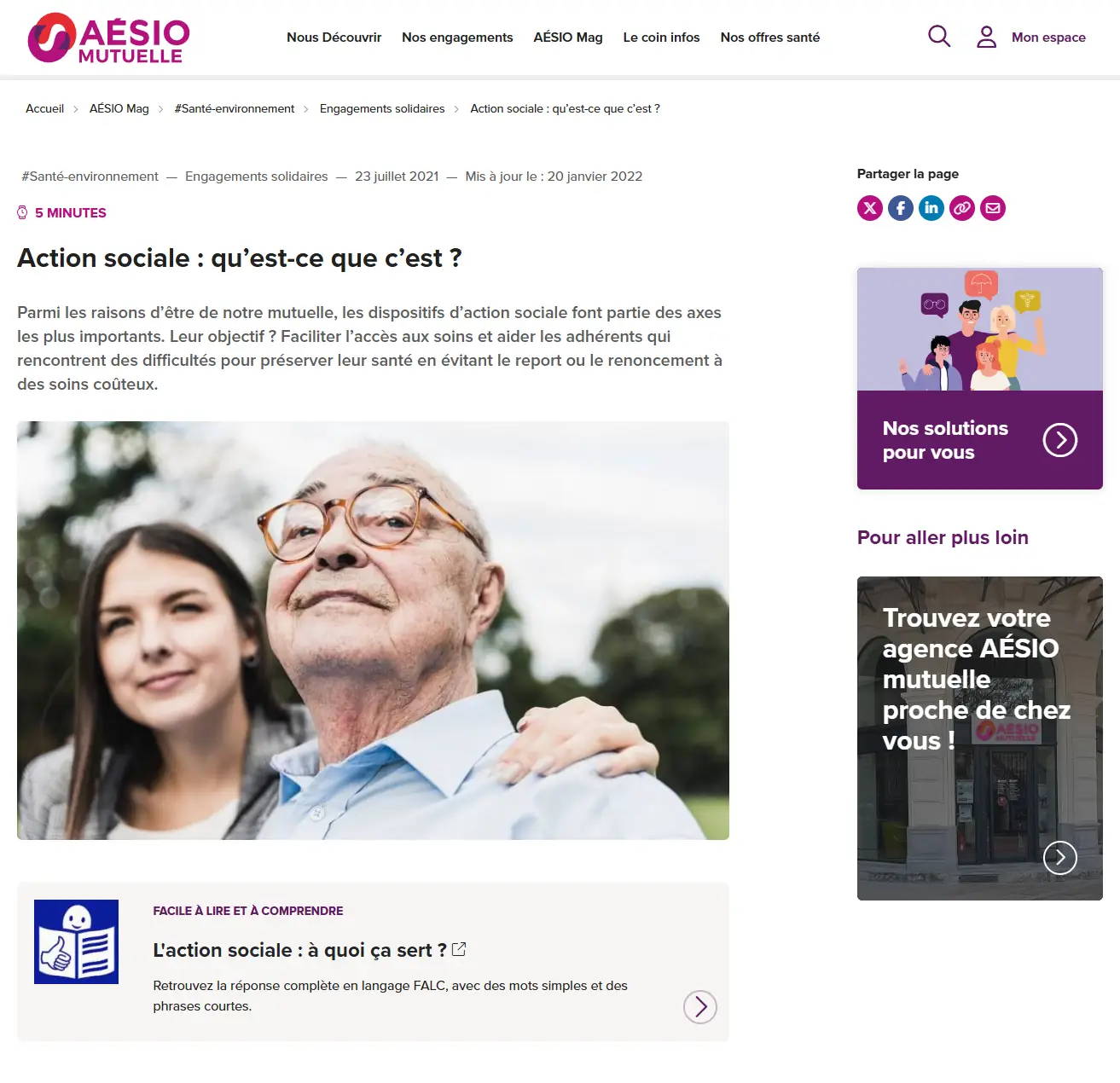
Task: Click Engagements solidaires breadcrumb
Action: (x=382, y=108)
